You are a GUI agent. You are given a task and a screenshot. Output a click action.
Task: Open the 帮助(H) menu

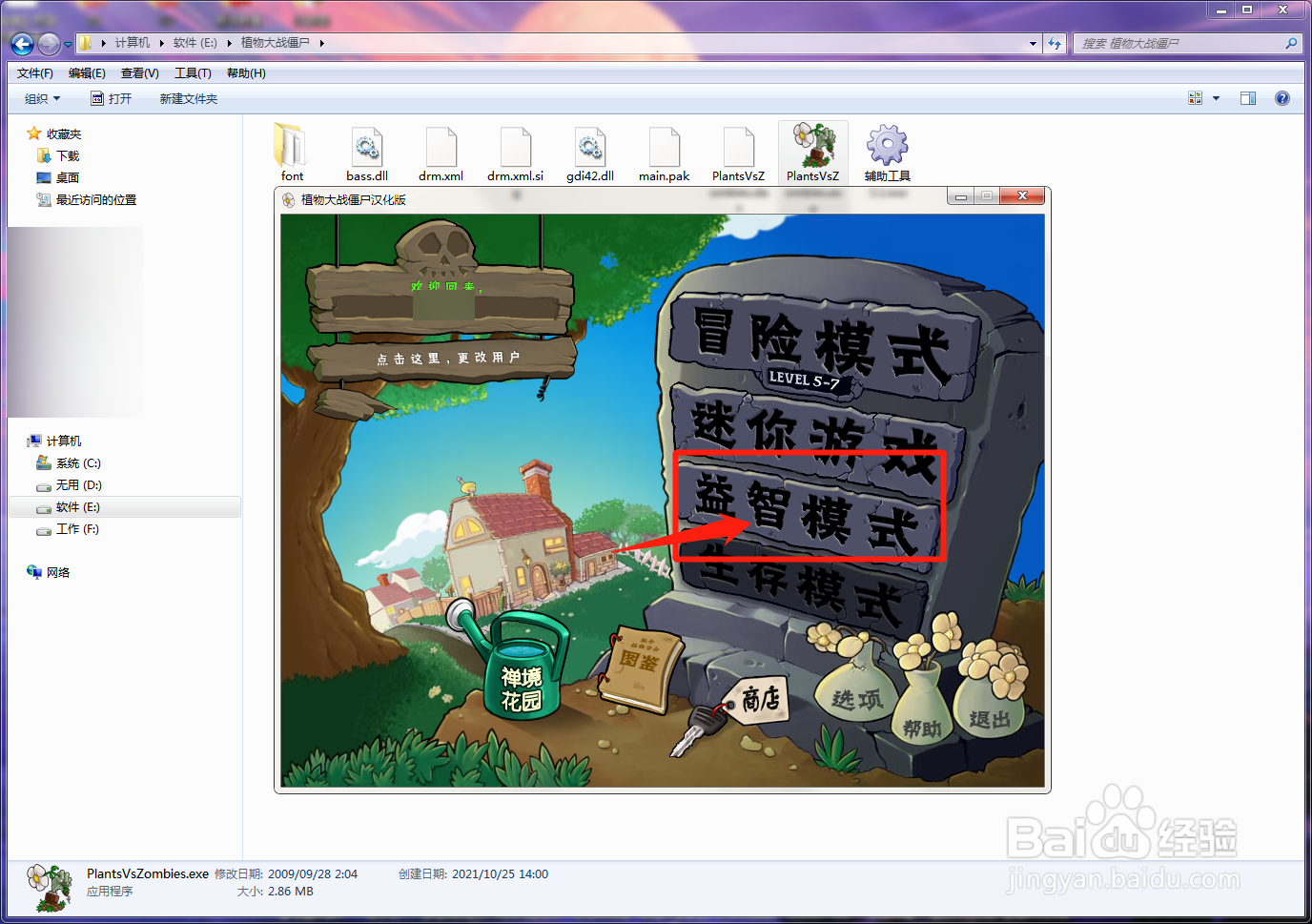point(246,73)
